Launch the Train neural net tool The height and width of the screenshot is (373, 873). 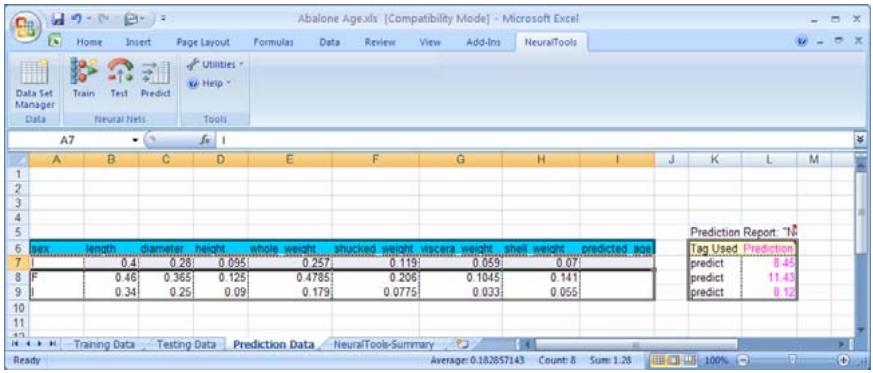pos(84,79)
